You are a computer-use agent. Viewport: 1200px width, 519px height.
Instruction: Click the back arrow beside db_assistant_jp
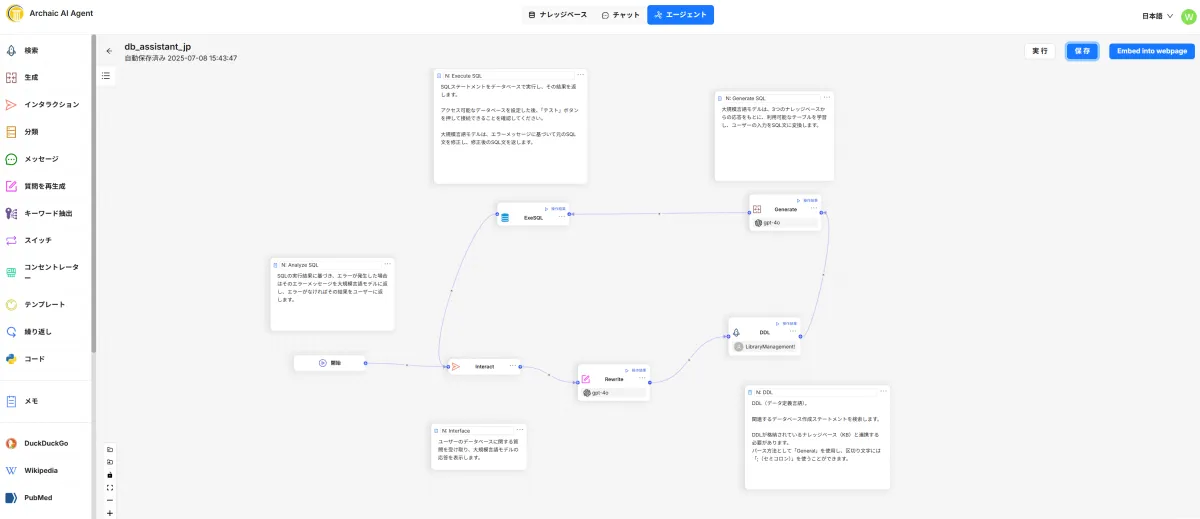point(109,51)
